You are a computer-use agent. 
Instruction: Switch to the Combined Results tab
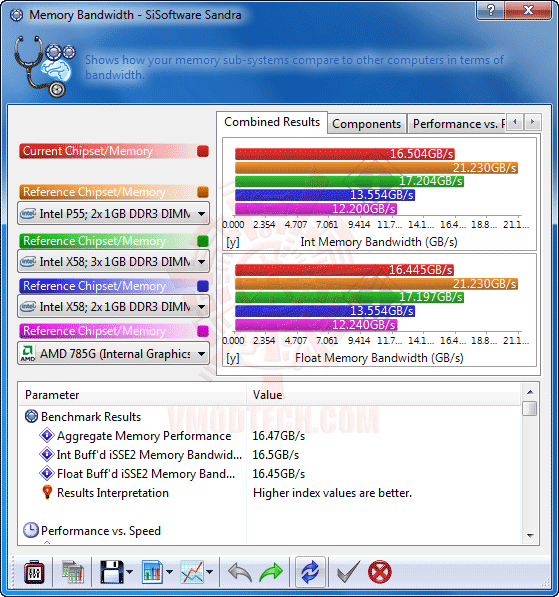pos(272,122)
